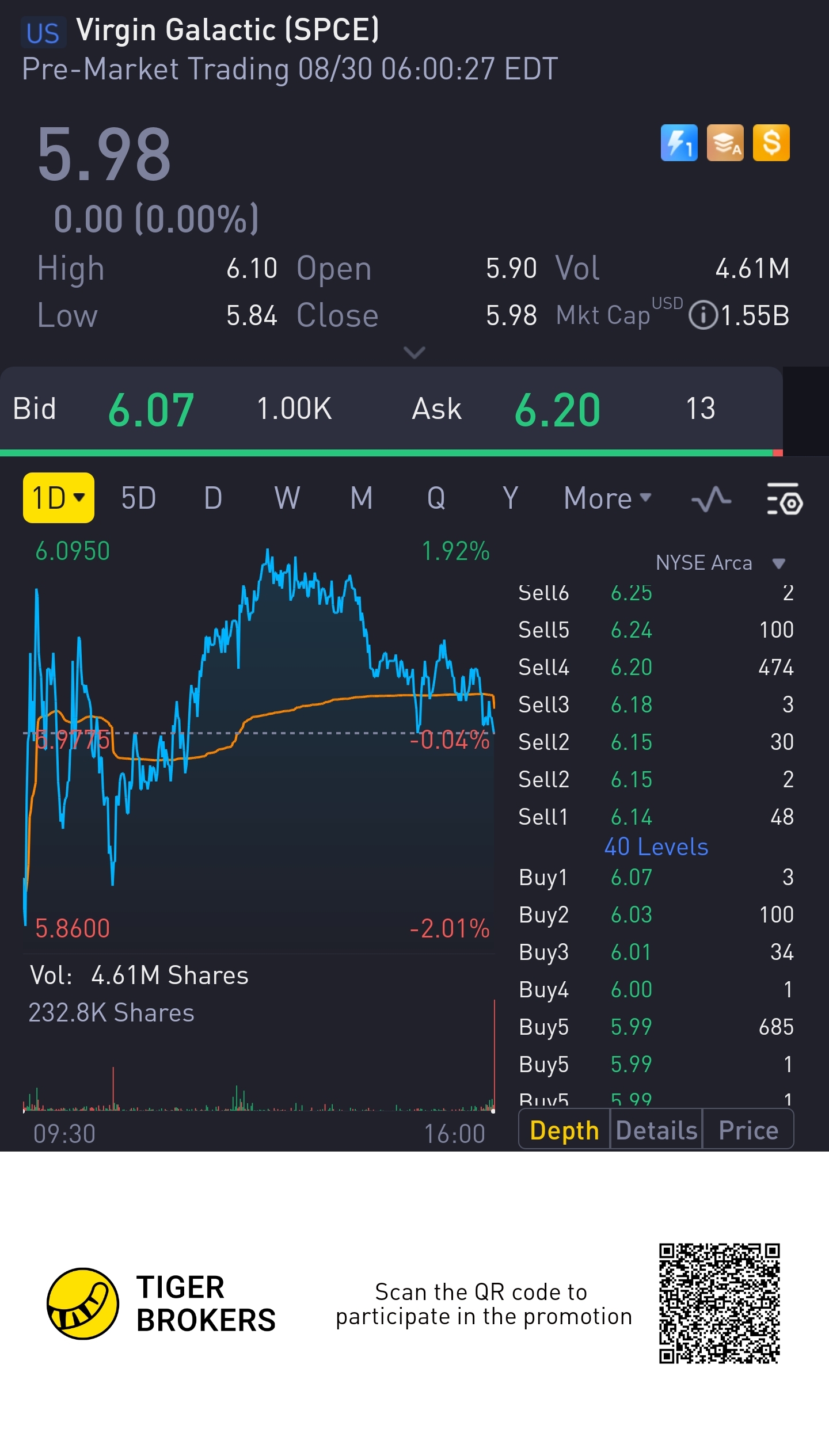Screen dimensions: 829x1456
Task: Select the Sell4 6.20 order row
Action: coord(656,668)
